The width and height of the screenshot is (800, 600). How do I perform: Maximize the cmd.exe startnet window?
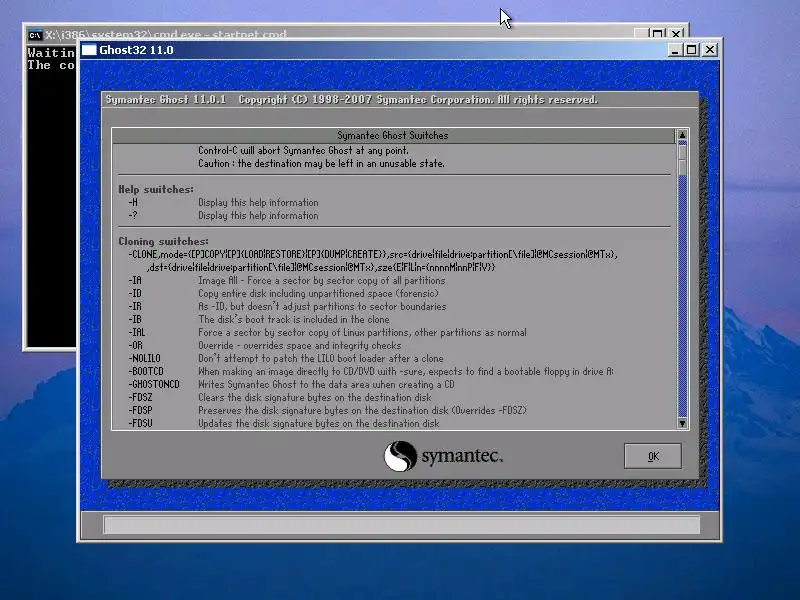pyautogui.click(x=657, y=34)
